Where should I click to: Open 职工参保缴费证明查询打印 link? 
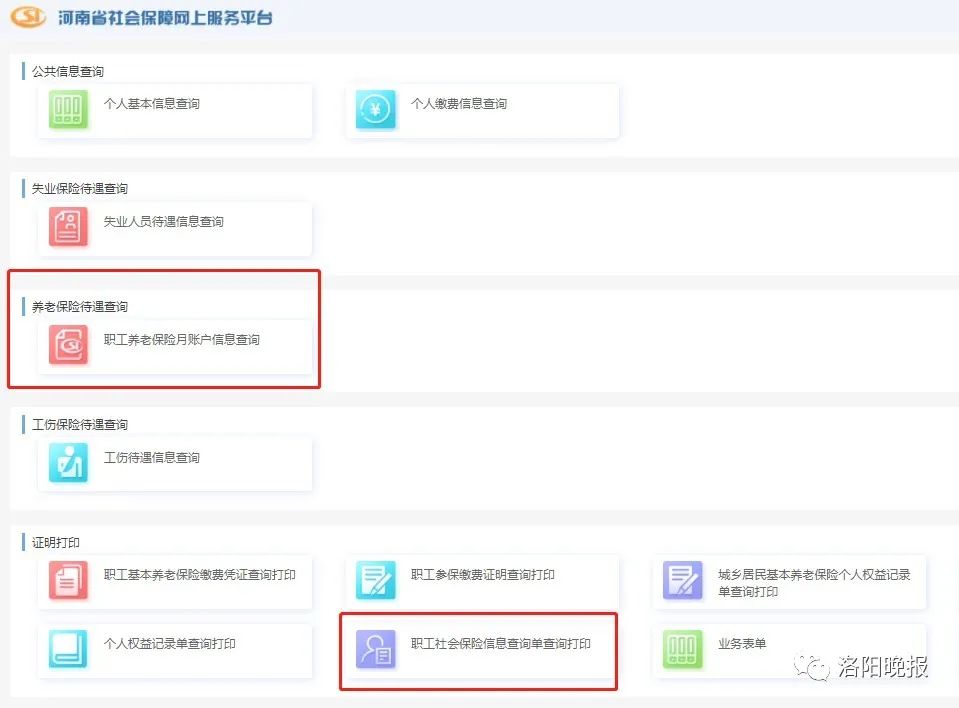click(x=483, y=575)
